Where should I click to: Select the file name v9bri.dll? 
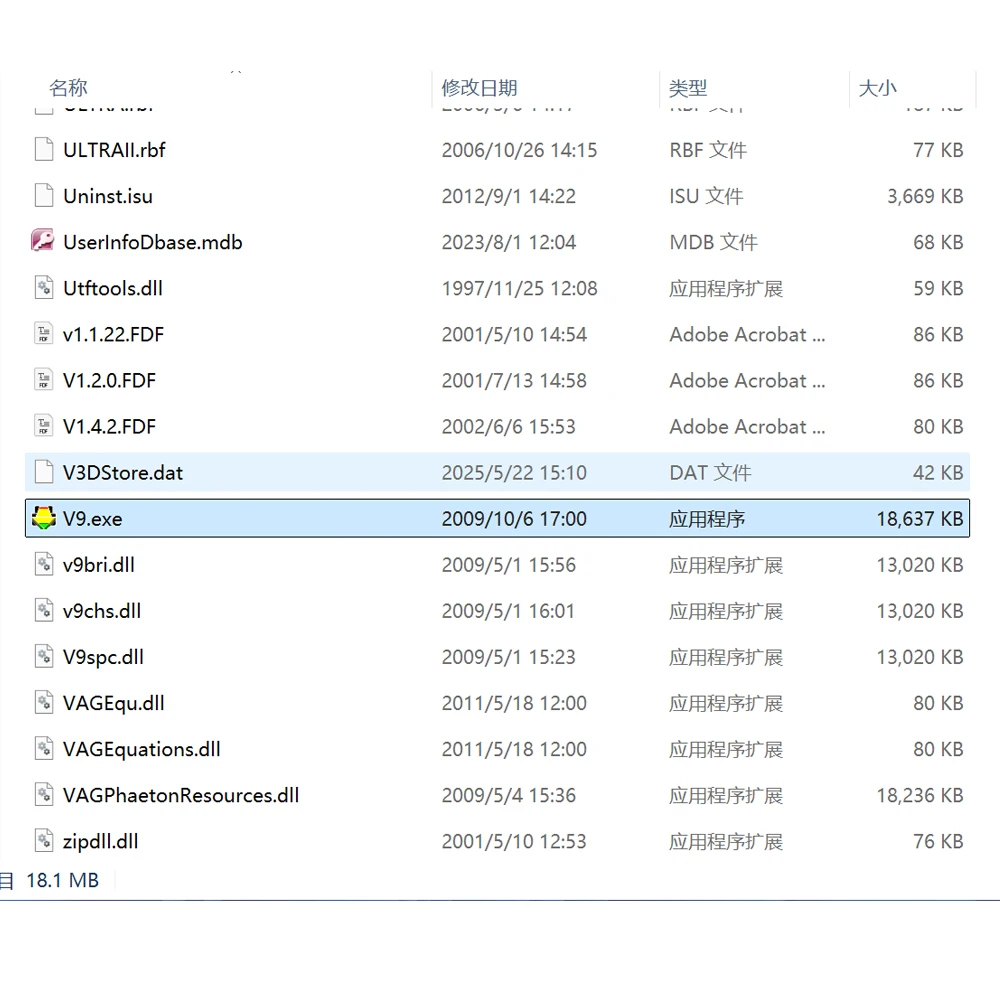[99, 565]
